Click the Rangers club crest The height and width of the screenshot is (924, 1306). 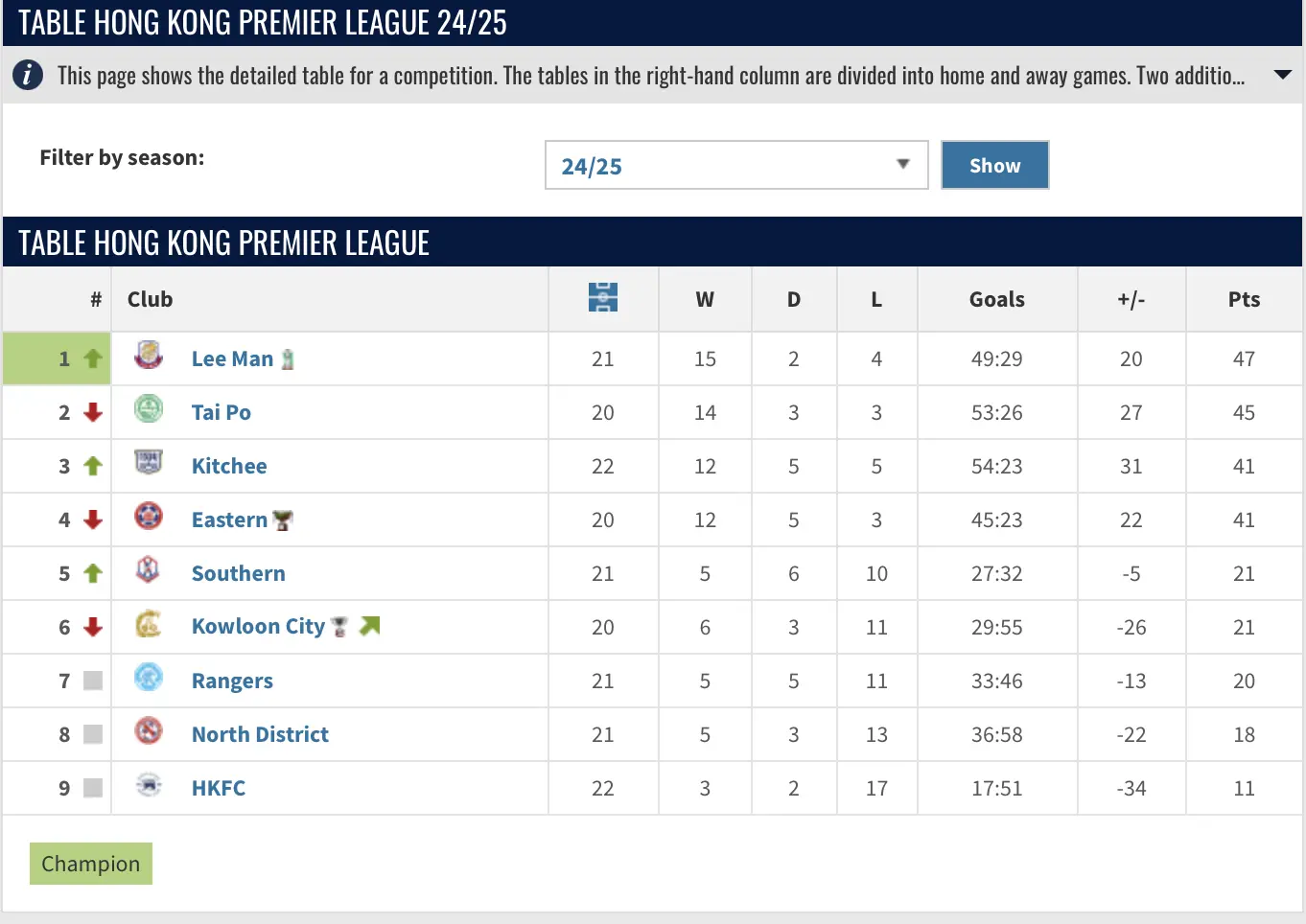coord(149,678)
